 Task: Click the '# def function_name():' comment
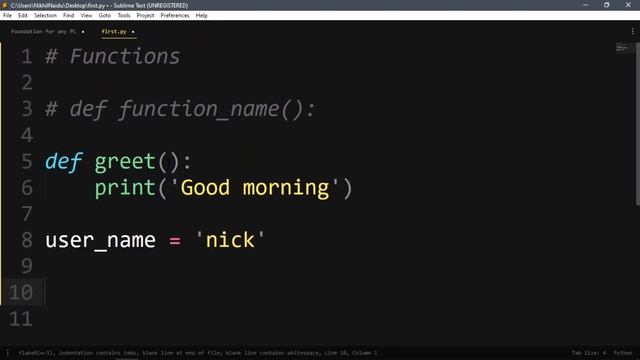180,109
